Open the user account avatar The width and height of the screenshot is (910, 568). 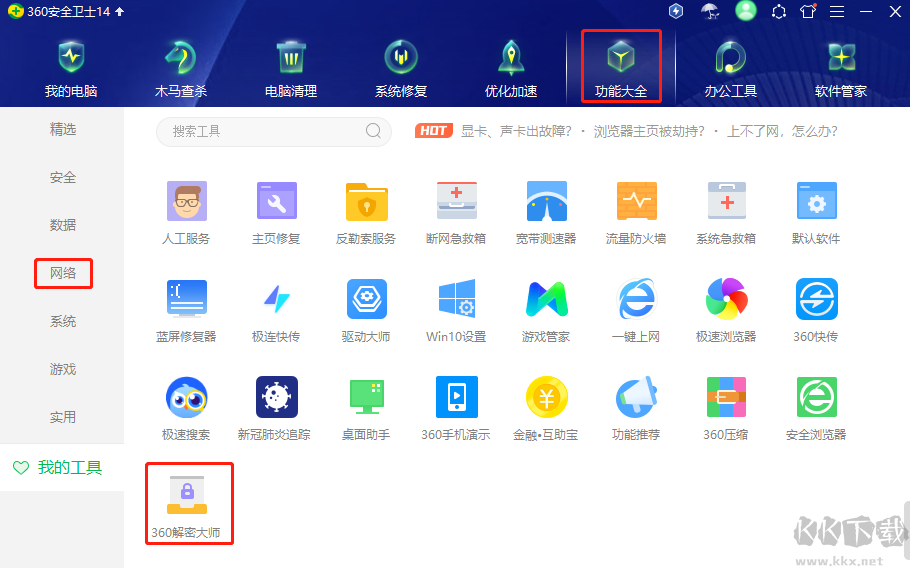[x=746, y=10]
